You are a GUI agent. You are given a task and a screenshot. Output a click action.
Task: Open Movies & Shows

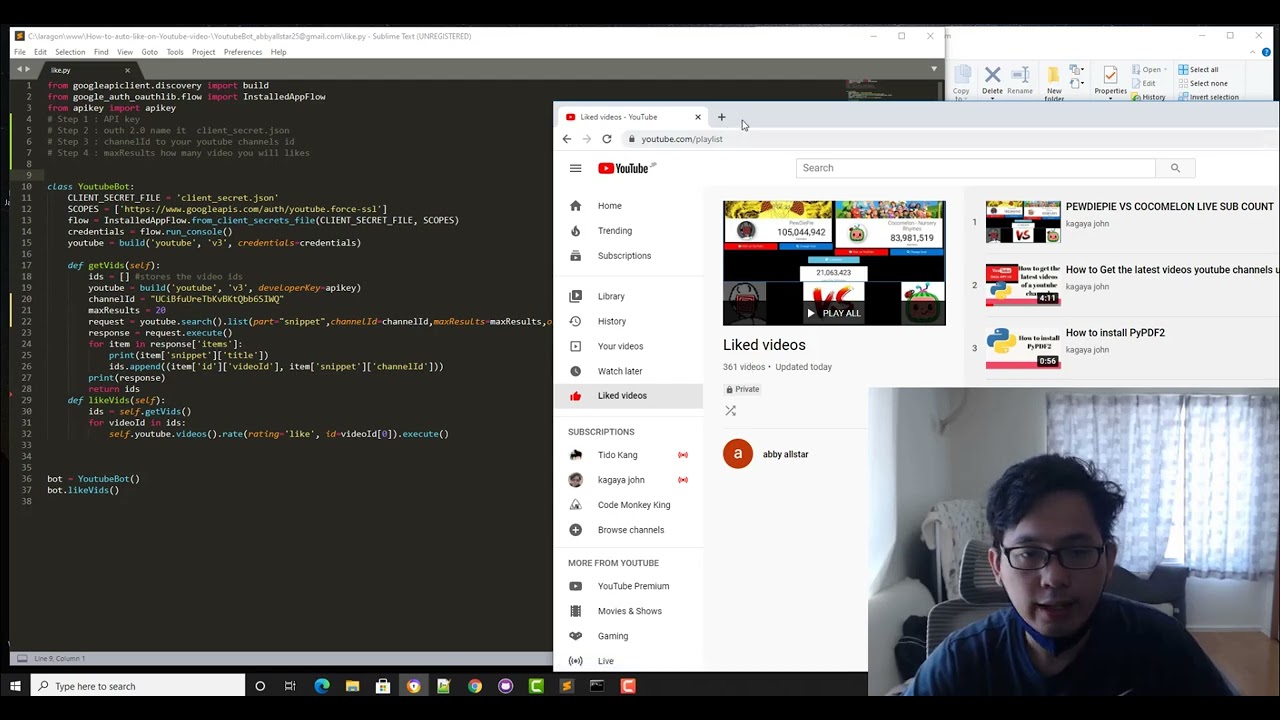629,611
